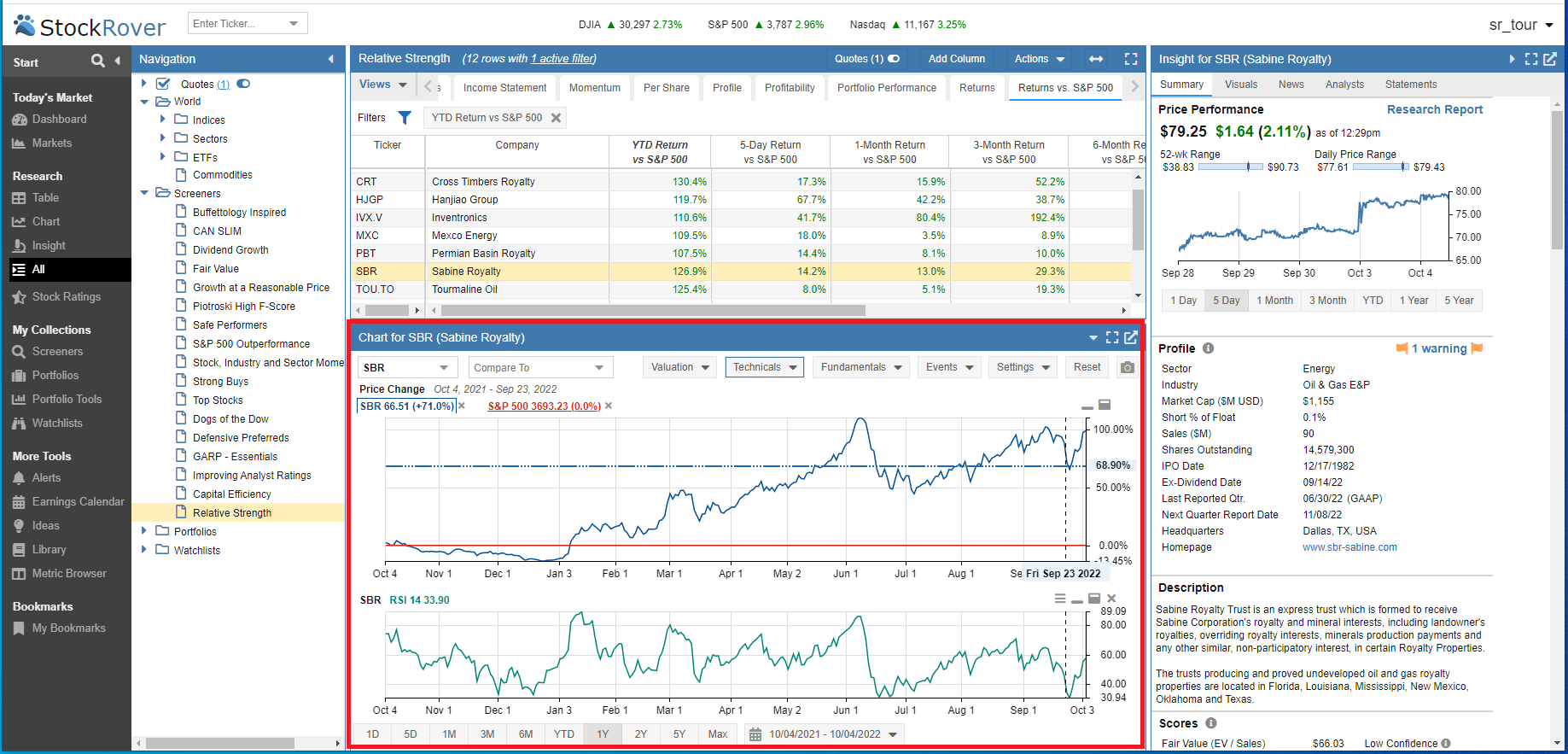Viewport: 1568px width, 754px height.
Task: Collapse the Screeners folder
Action: (143, 193)
